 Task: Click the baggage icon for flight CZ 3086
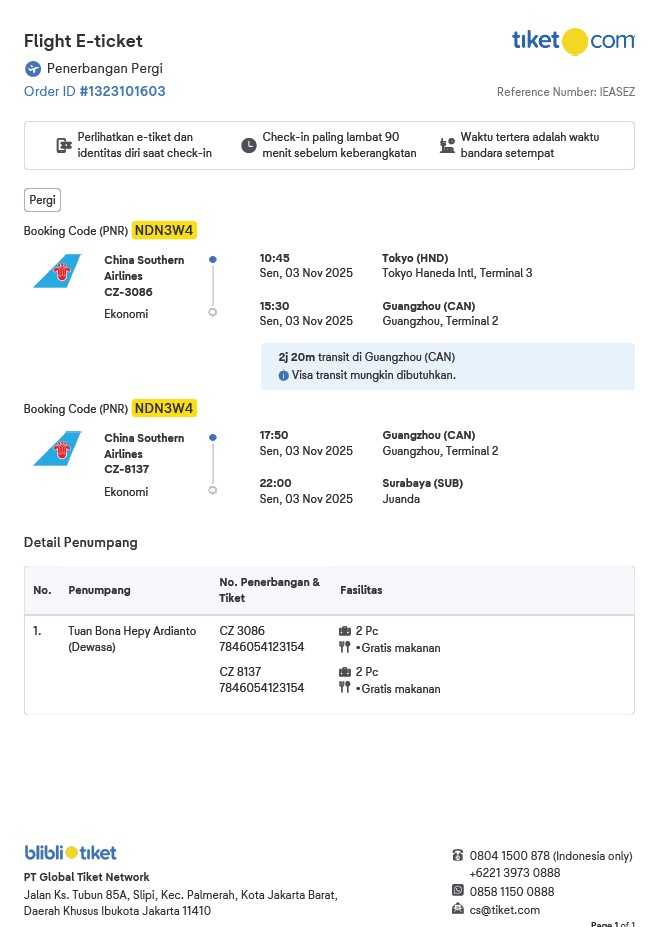click(x=345, y=631)
